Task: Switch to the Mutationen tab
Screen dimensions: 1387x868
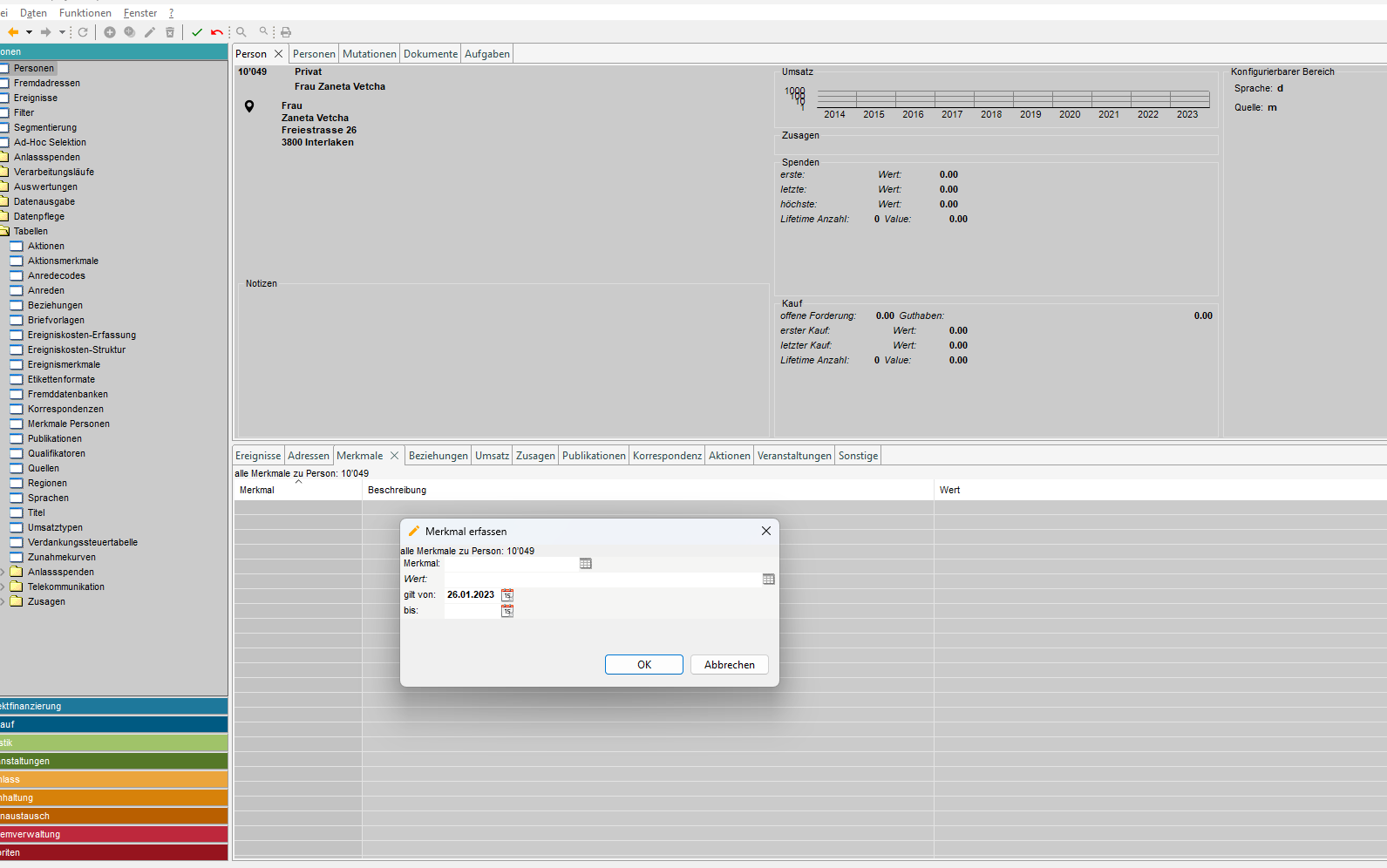Action: pyautogui.click(x=369, y=54)
